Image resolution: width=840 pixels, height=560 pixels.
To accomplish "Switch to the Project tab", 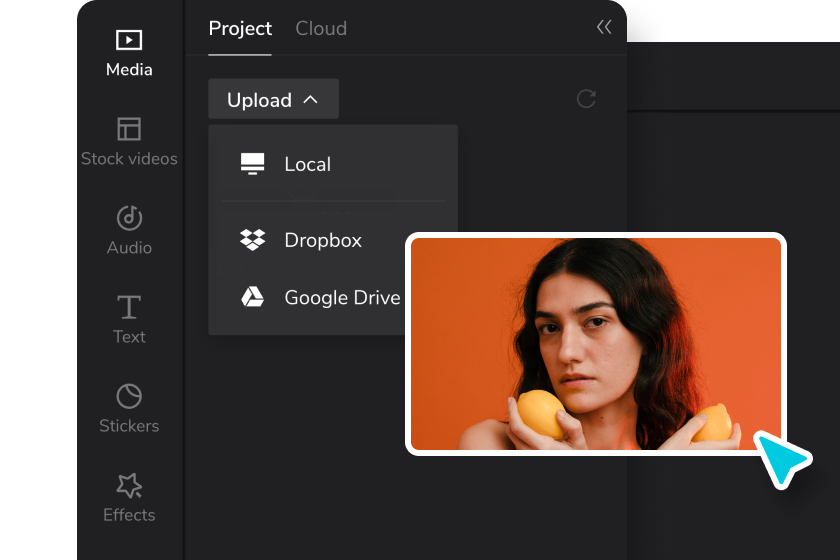I will tap(240, 28).
